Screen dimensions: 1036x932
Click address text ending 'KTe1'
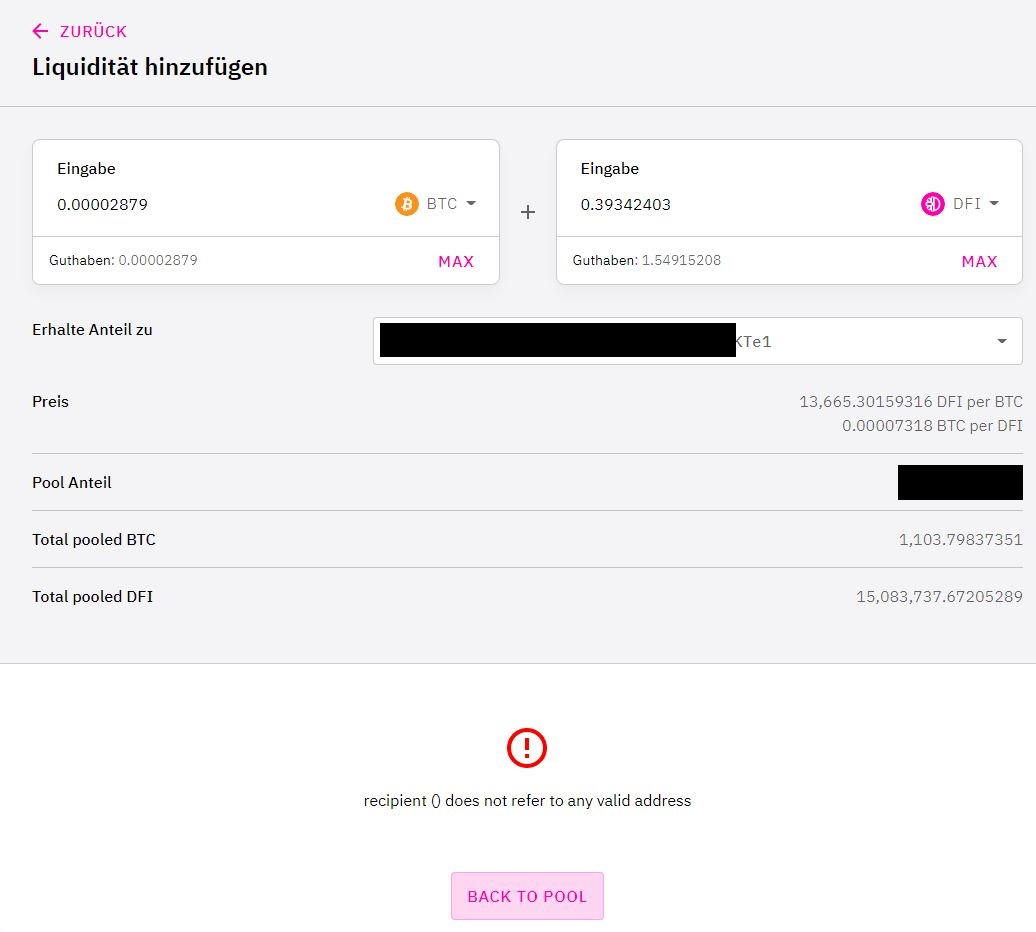[x=754, y=341]
